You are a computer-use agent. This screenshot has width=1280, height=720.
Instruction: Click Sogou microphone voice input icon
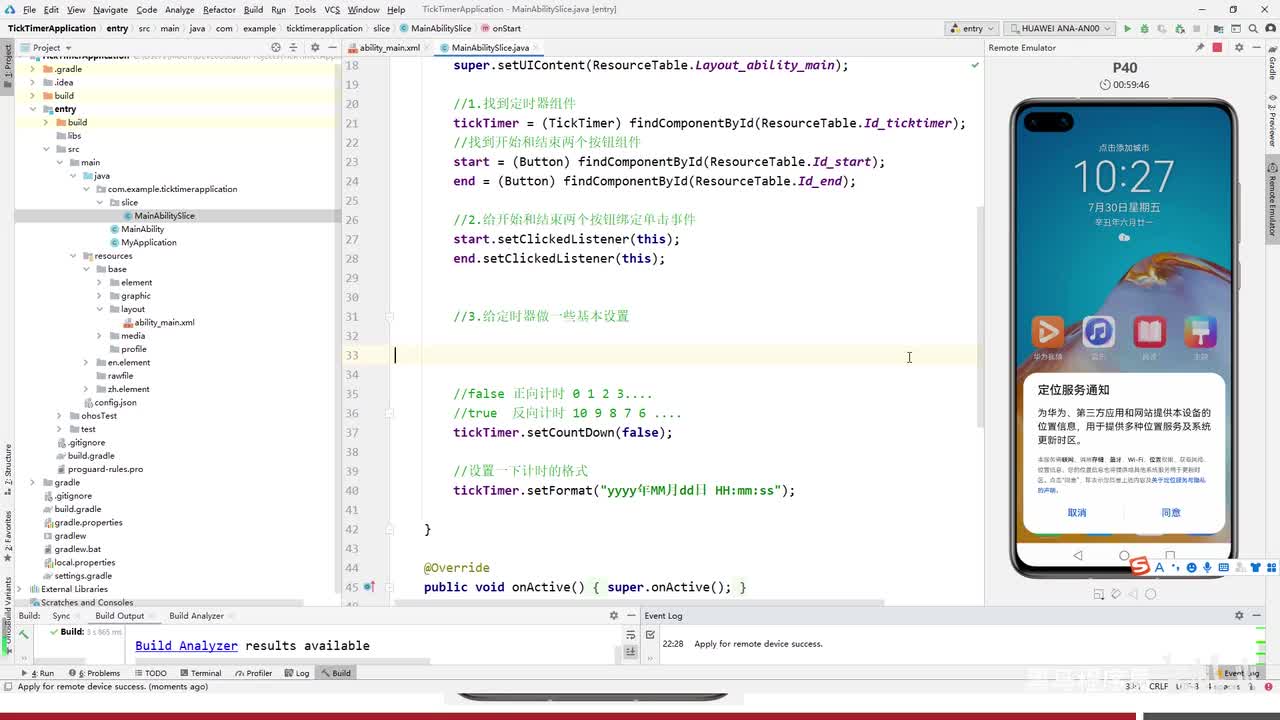tap(1209, 568)
